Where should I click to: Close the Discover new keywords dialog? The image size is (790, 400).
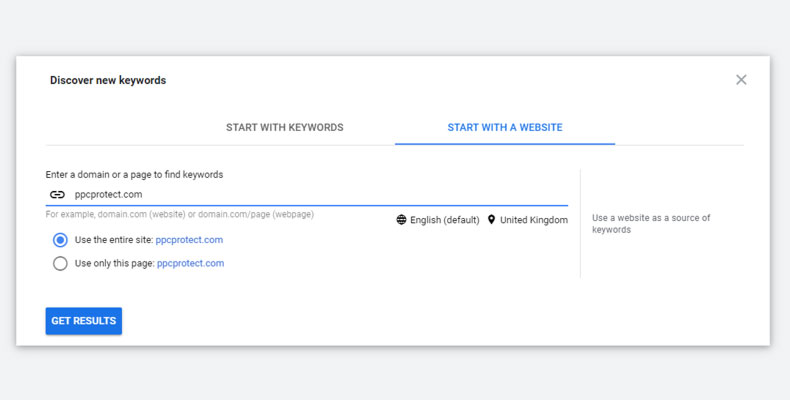coord(741,80)
